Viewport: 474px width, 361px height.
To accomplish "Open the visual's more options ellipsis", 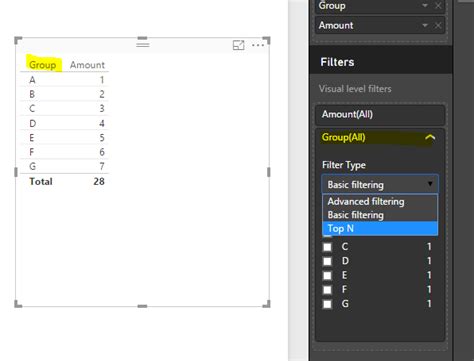I will (x=258, y=45).
